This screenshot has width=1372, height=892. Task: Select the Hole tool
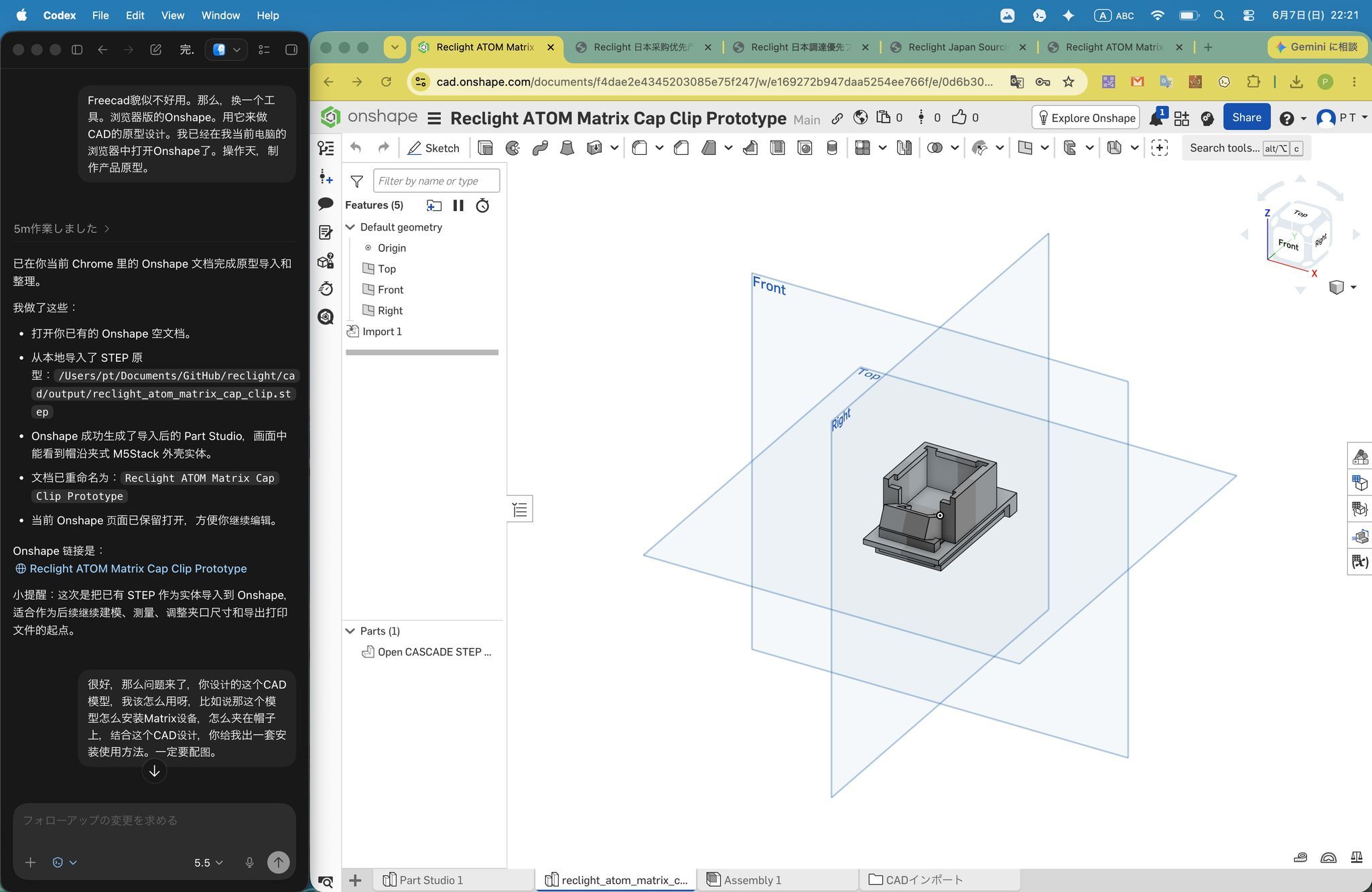tap(805, 148)
